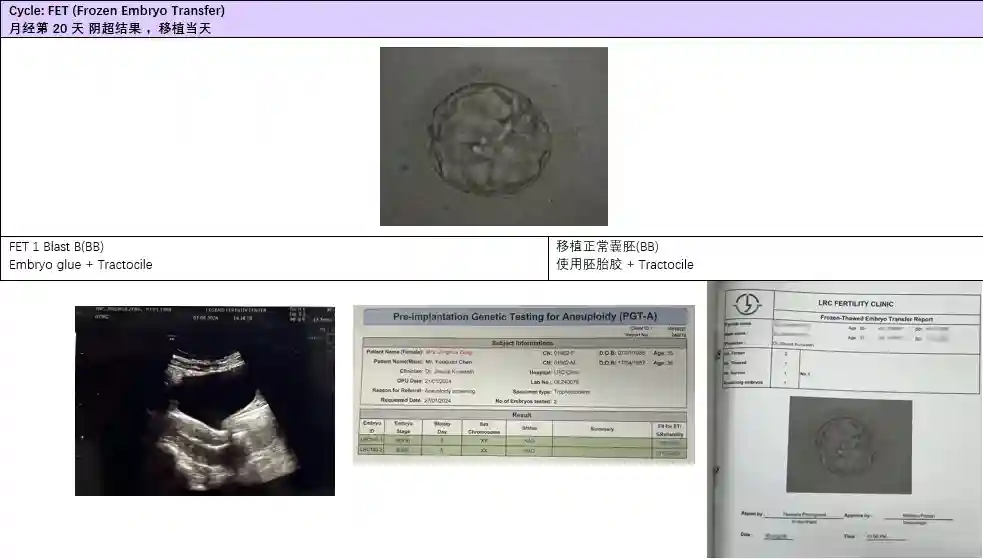
Task: Click the '移植正常囊胚(BB)' cell text
Action: (x=608, y=247)
